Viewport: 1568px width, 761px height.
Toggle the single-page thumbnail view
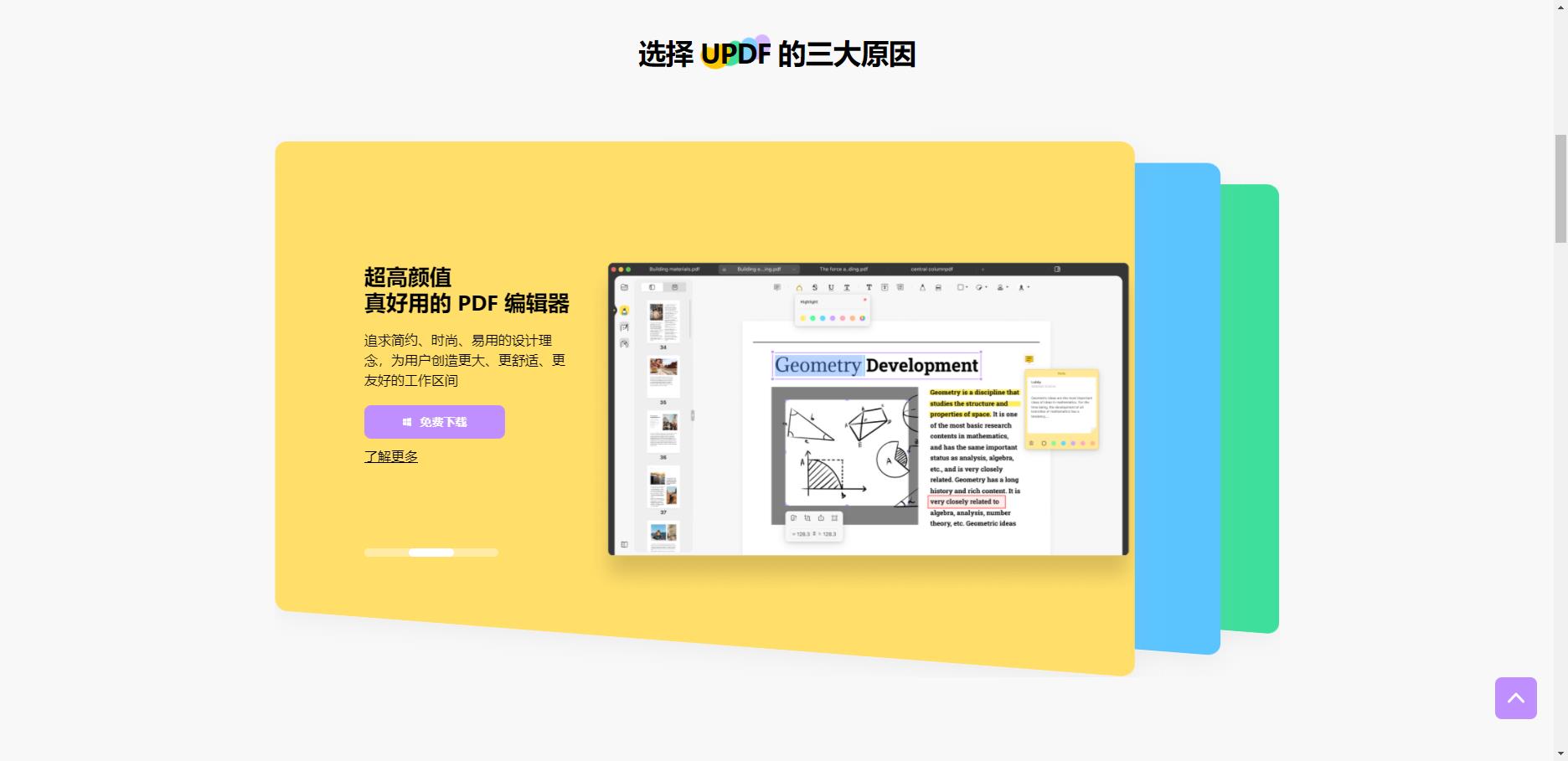coord(652,286)
